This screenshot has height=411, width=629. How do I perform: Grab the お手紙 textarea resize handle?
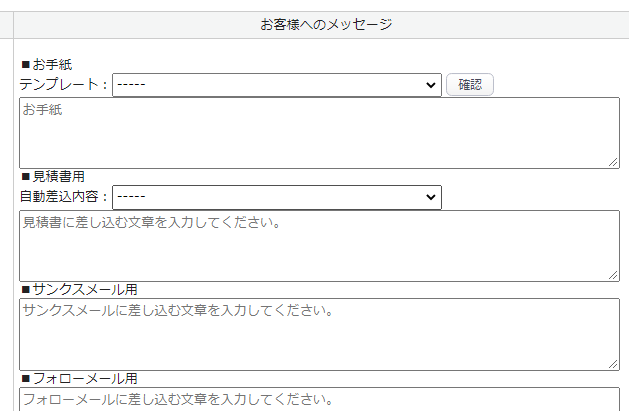(x=613, y=162)
